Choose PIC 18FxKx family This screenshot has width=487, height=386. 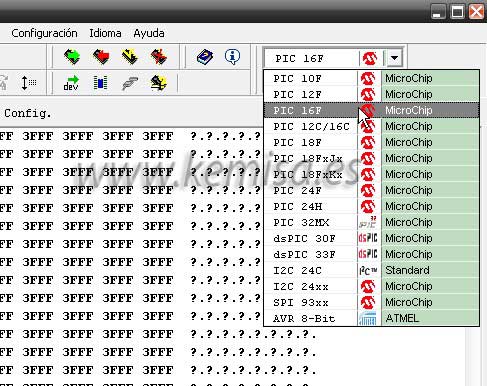click(371, 174)
